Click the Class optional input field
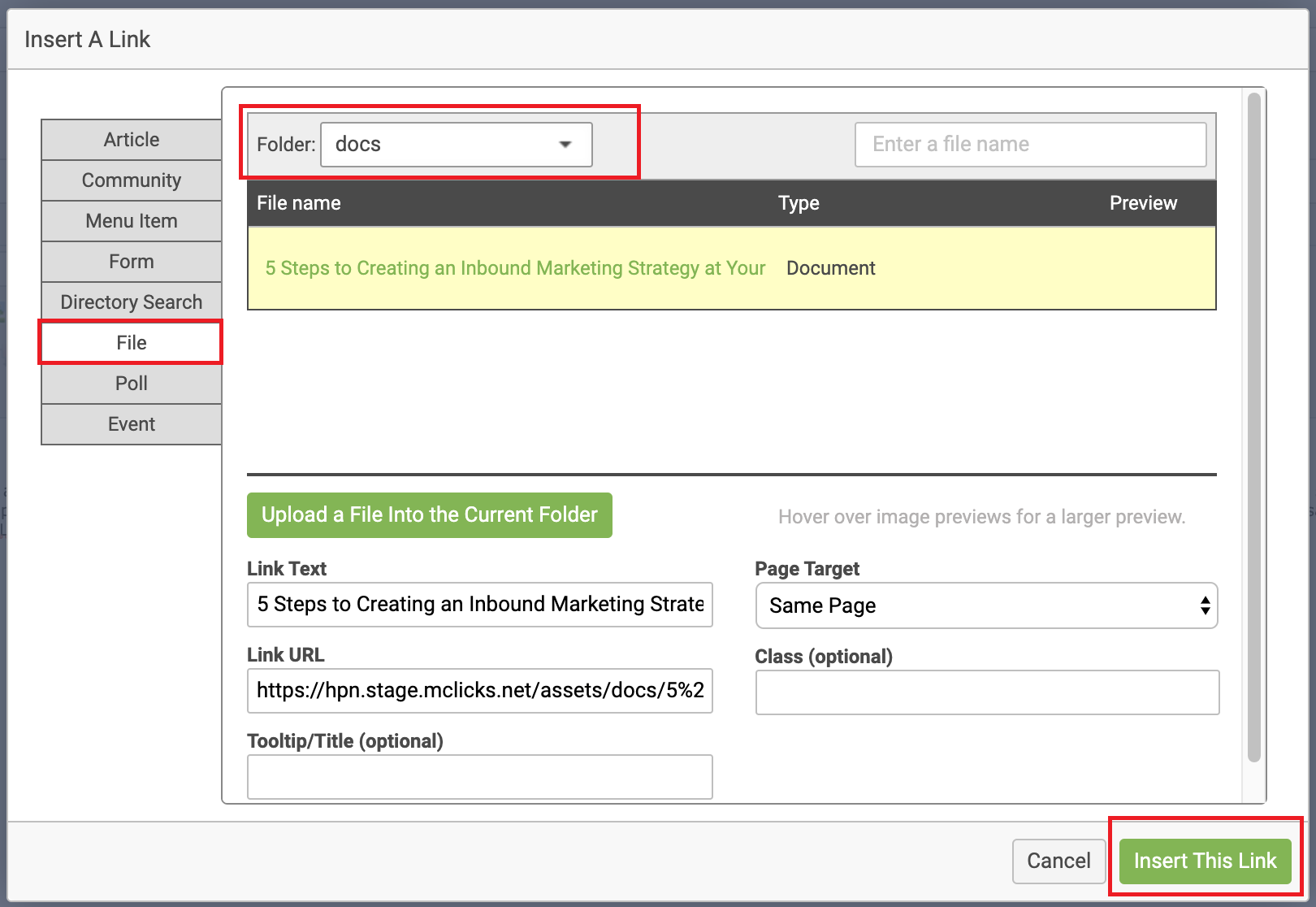This screenshot has width=1316, height=907. click(x=988, y=692)
